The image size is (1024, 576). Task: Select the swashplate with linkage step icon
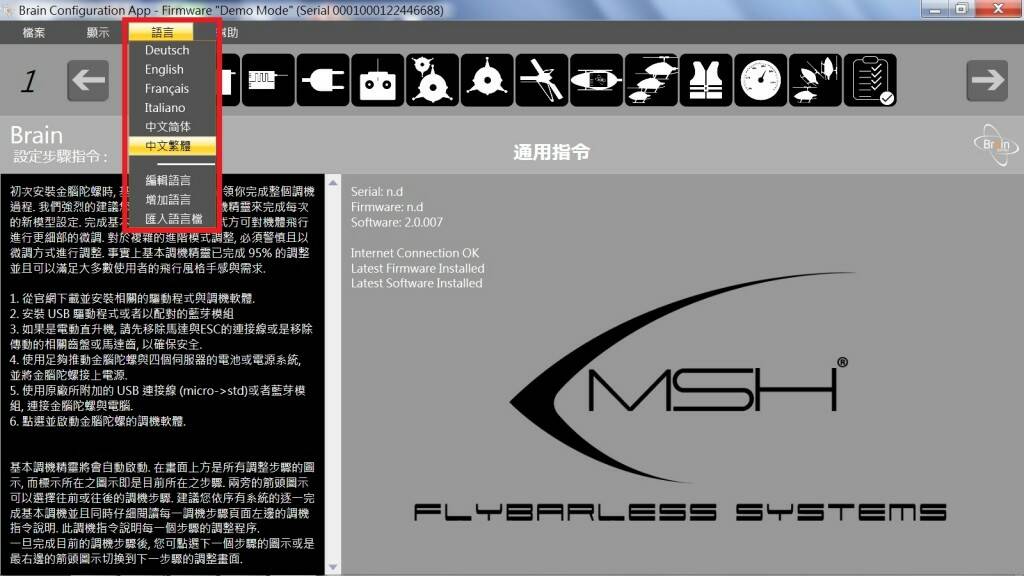point(432,80)
